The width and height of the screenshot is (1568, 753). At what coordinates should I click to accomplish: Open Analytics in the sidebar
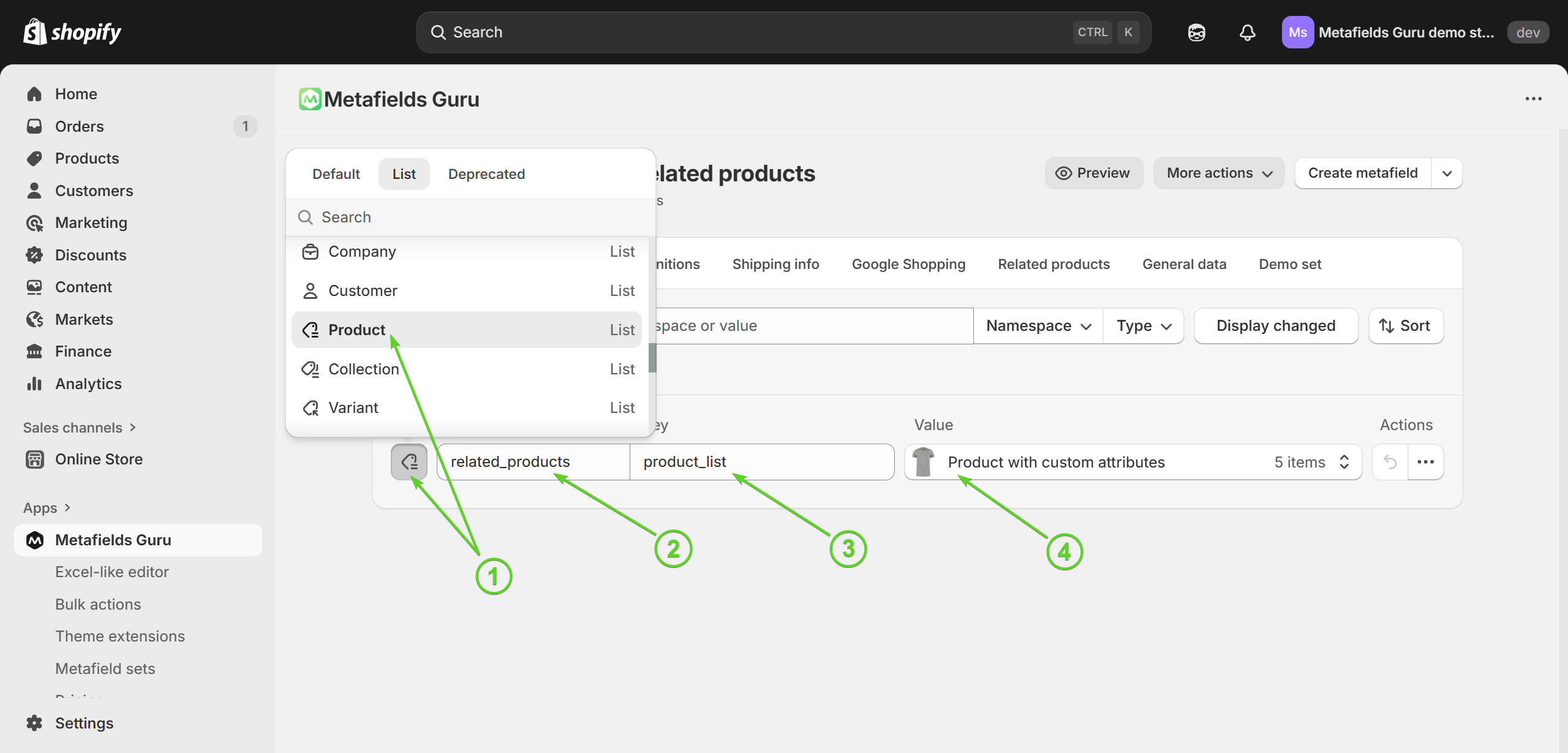tap(88, 384)
